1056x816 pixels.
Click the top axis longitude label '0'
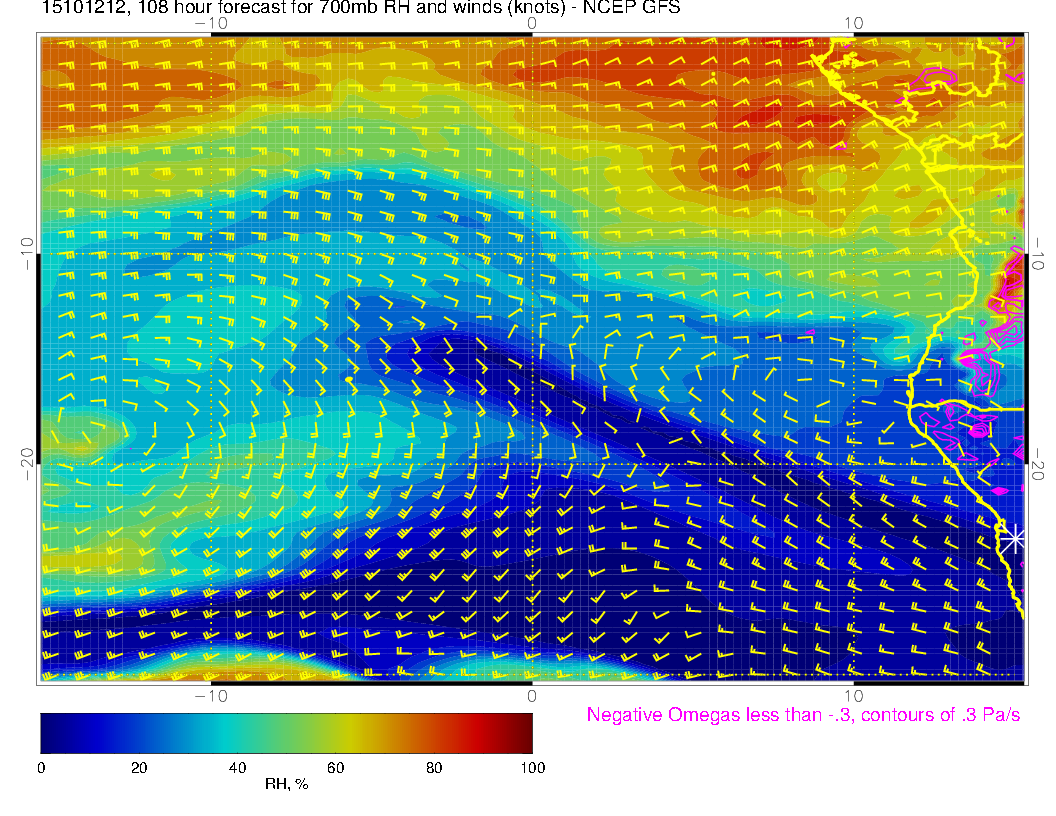pyautogui.click(x=532, y=23)
